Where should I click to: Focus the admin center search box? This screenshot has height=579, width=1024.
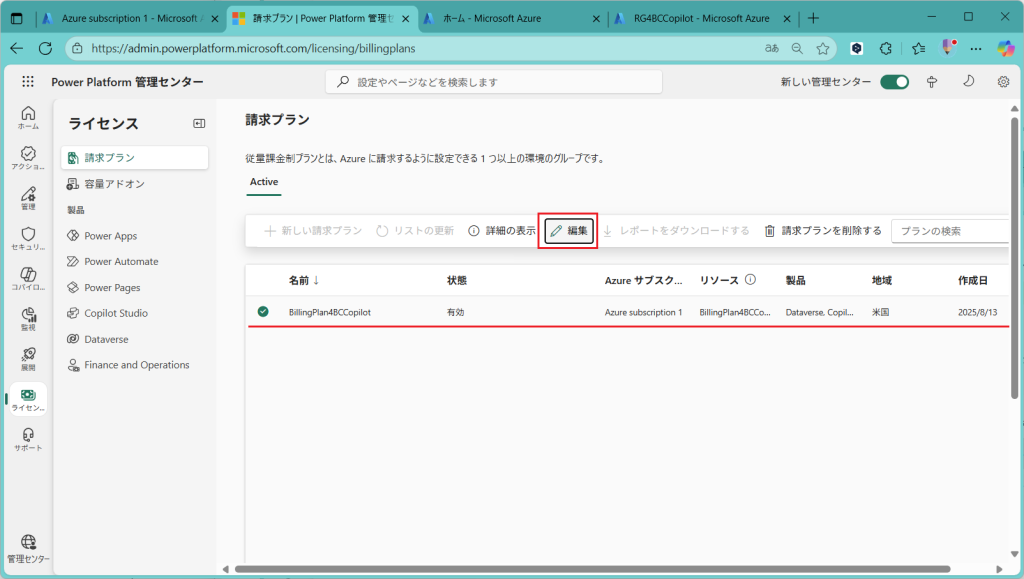pyautogui.click(x=494, y=82)
